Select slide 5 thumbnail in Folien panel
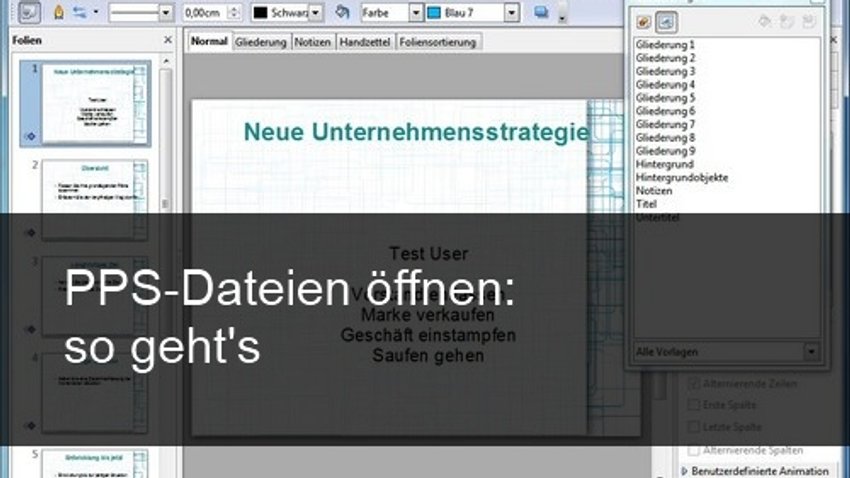 95,463
